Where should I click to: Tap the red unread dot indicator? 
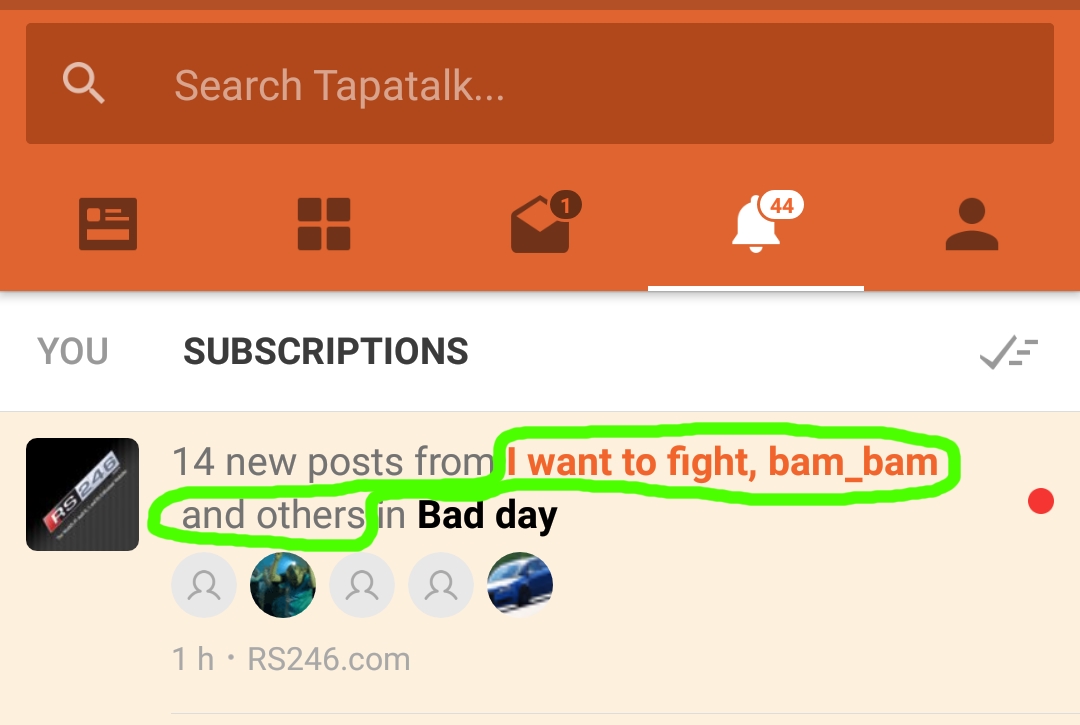click(1041, 501)
